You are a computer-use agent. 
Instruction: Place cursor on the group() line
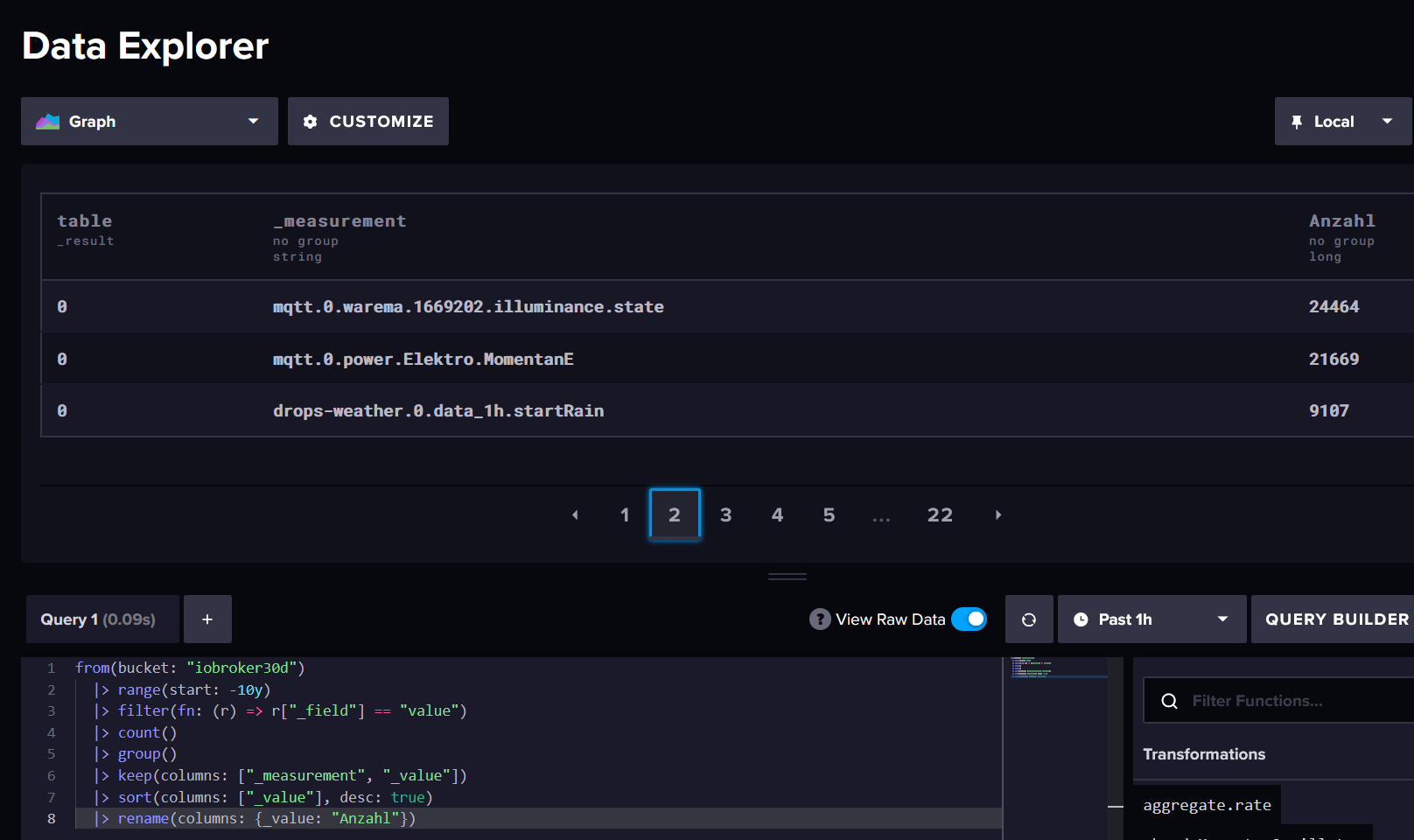click(x=135, y=753)
